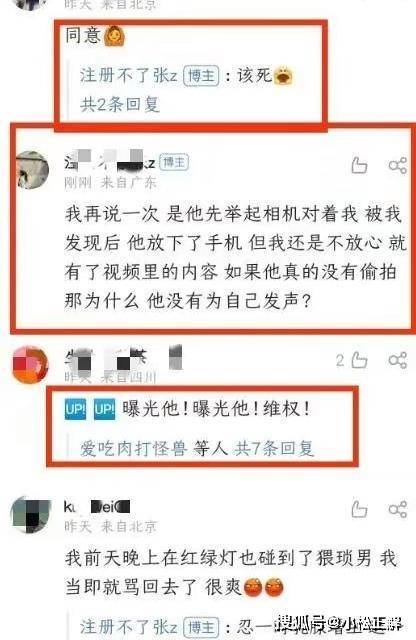Screen dimensions: 416x640
Task: Like the 曝光他 comment with 2 likes
Action: [x=359, y=360]
